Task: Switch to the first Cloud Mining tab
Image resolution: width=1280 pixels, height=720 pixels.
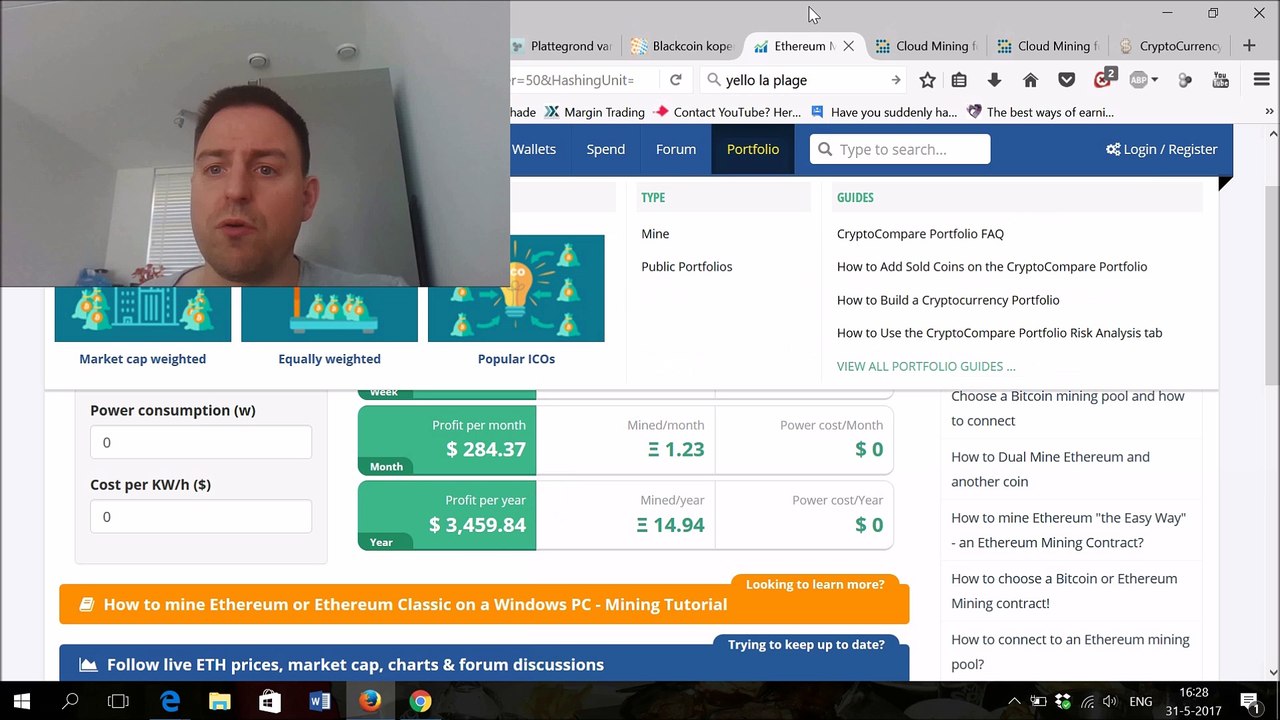Action: point(926,46)
